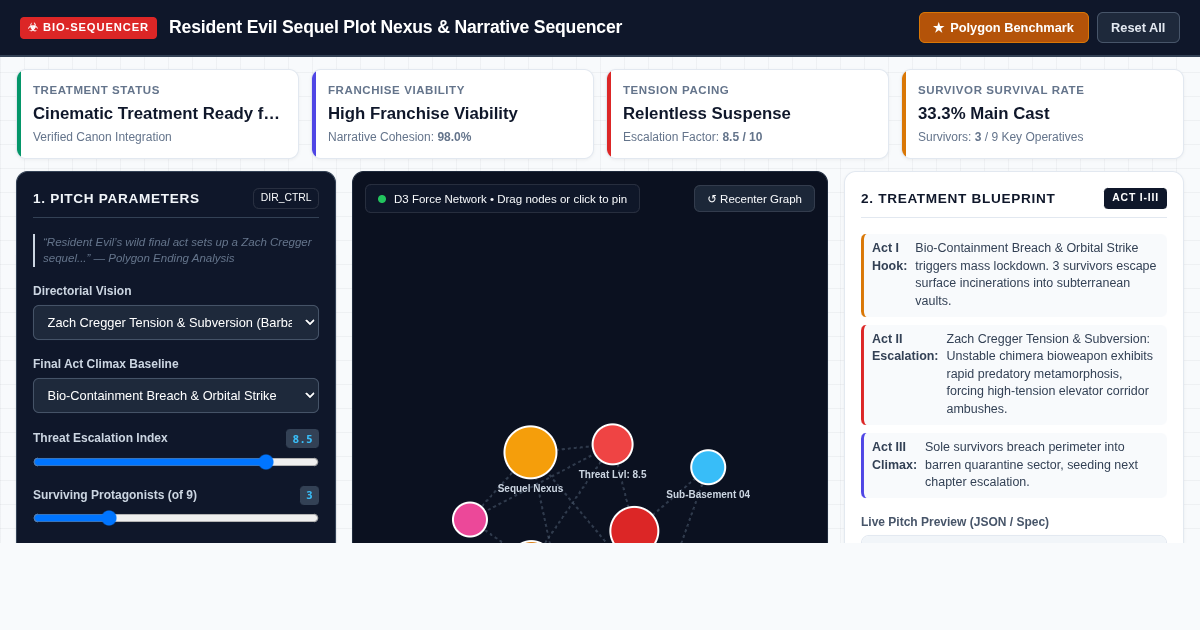This screenshot has height=630, width=1200.
Task: Click the Surviving Protagonists value 3 badge
Action: click(309, 496)
